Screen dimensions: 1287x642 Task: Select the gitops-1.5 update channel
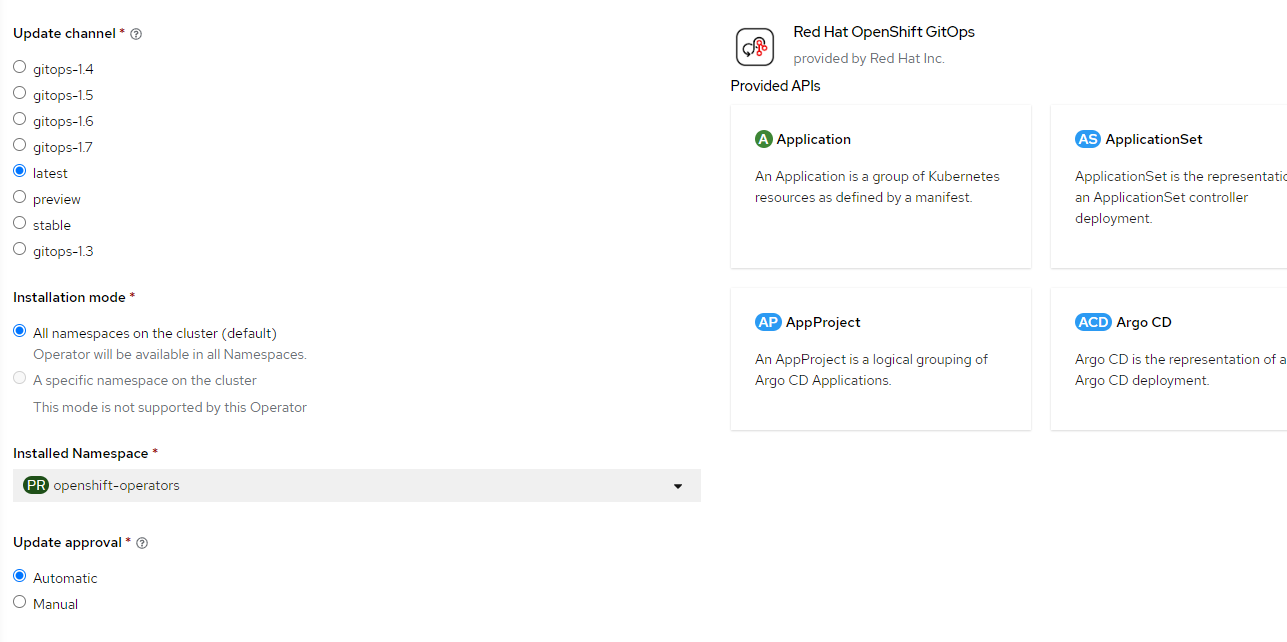point(20,93)
